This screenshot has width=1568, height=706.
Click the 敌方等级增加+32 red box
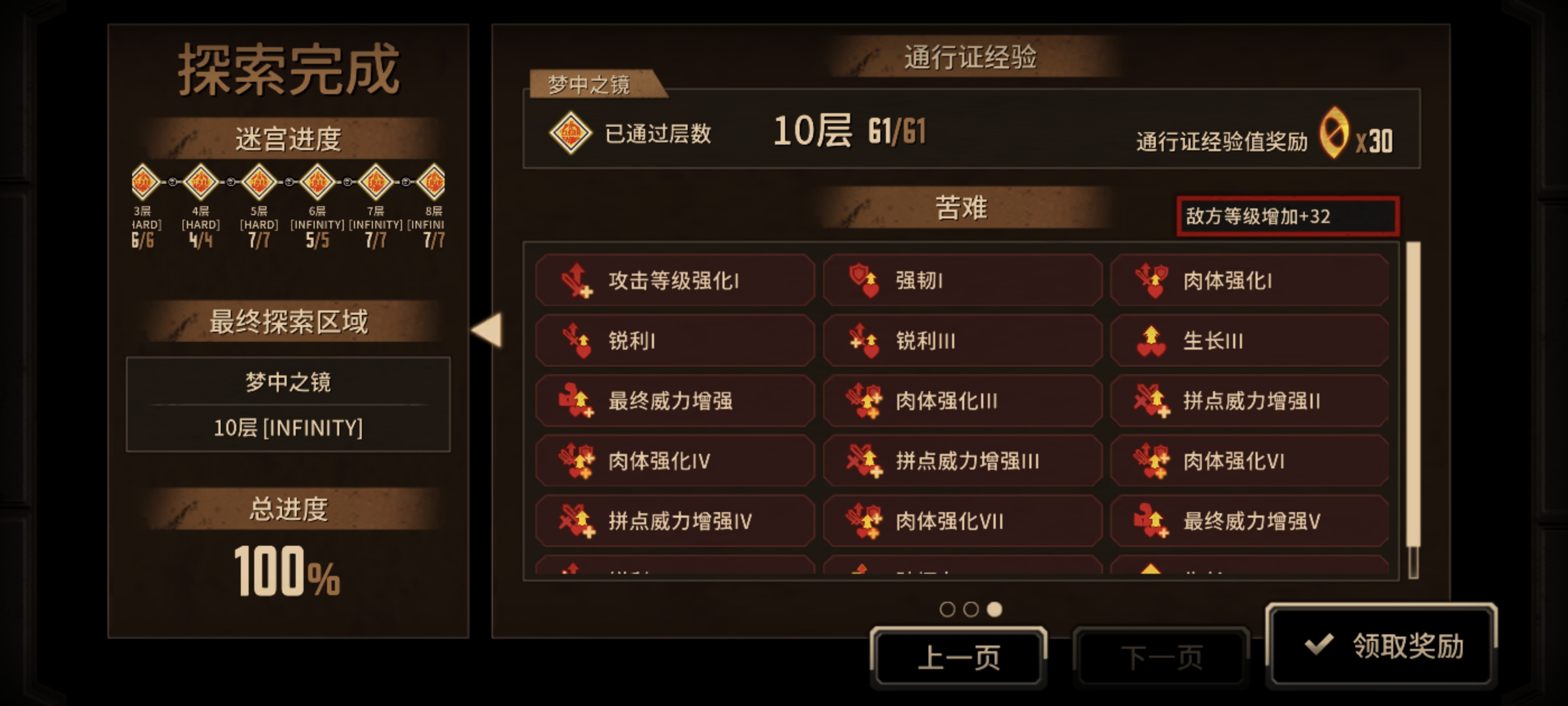tap(1287, 216)
